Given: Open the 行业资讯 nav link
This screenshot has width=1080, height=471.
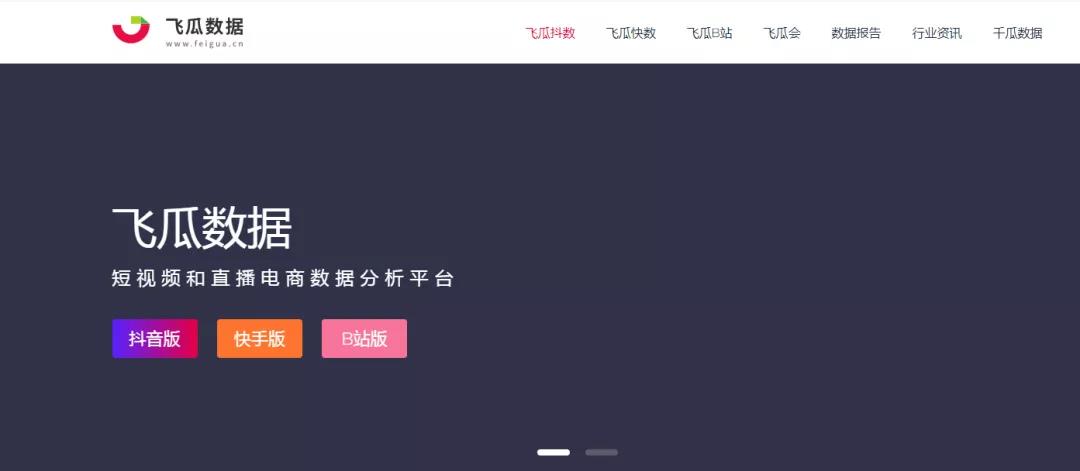Looking at the screenshot, I should pyautogui.click(x=937, y=33).
